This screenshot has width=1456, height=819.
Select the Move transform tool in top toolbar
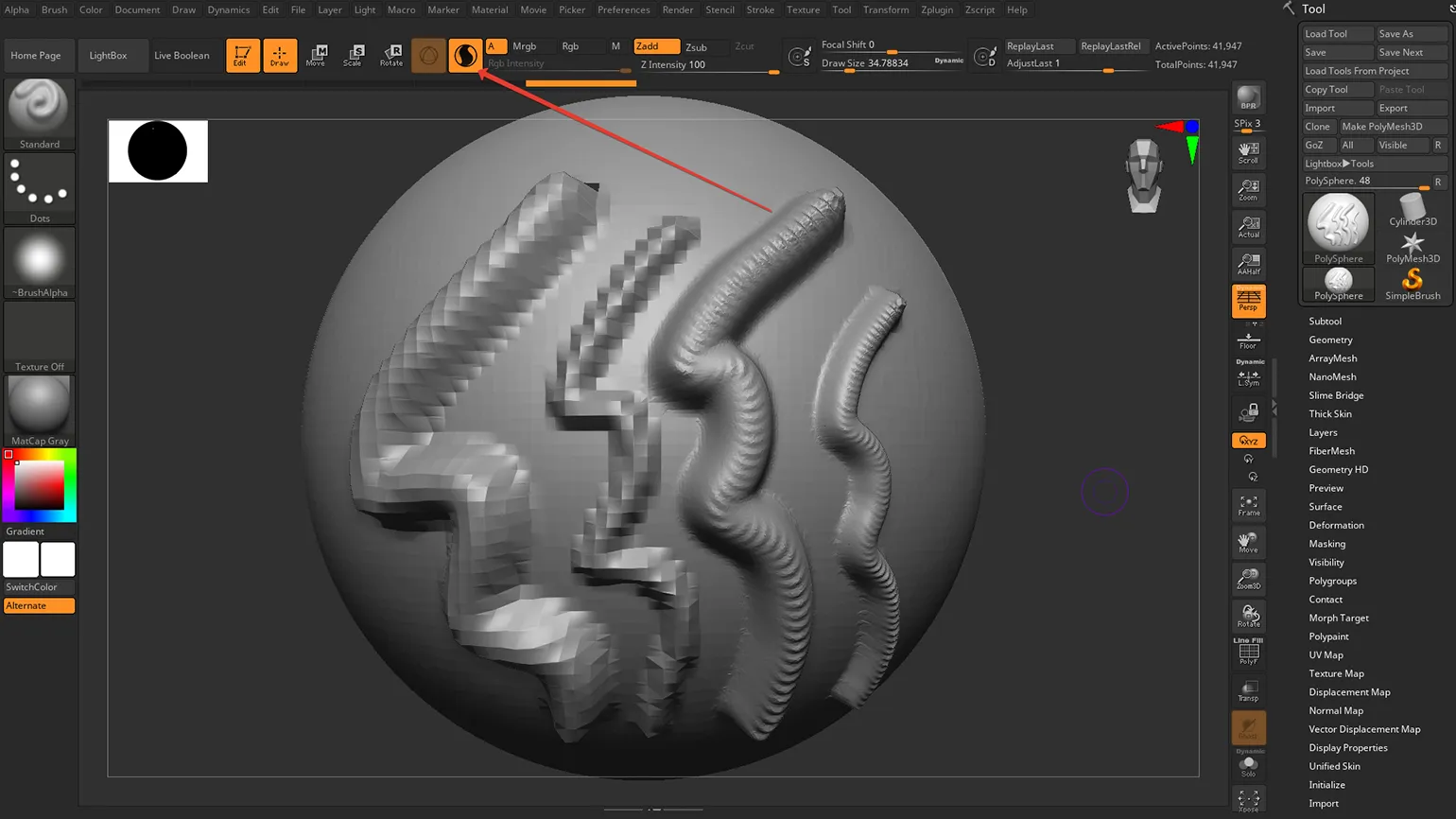pyautogui.click(x=318, y=55)
